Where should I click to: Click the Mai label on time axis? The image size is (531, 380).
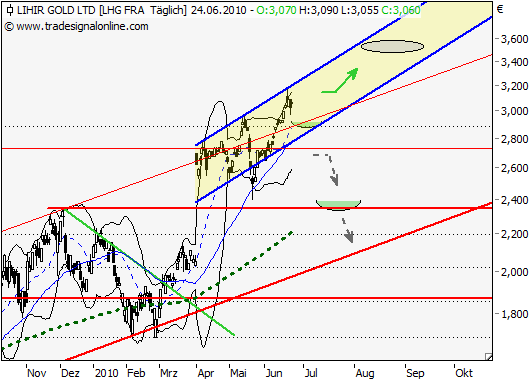pos(238,373)
